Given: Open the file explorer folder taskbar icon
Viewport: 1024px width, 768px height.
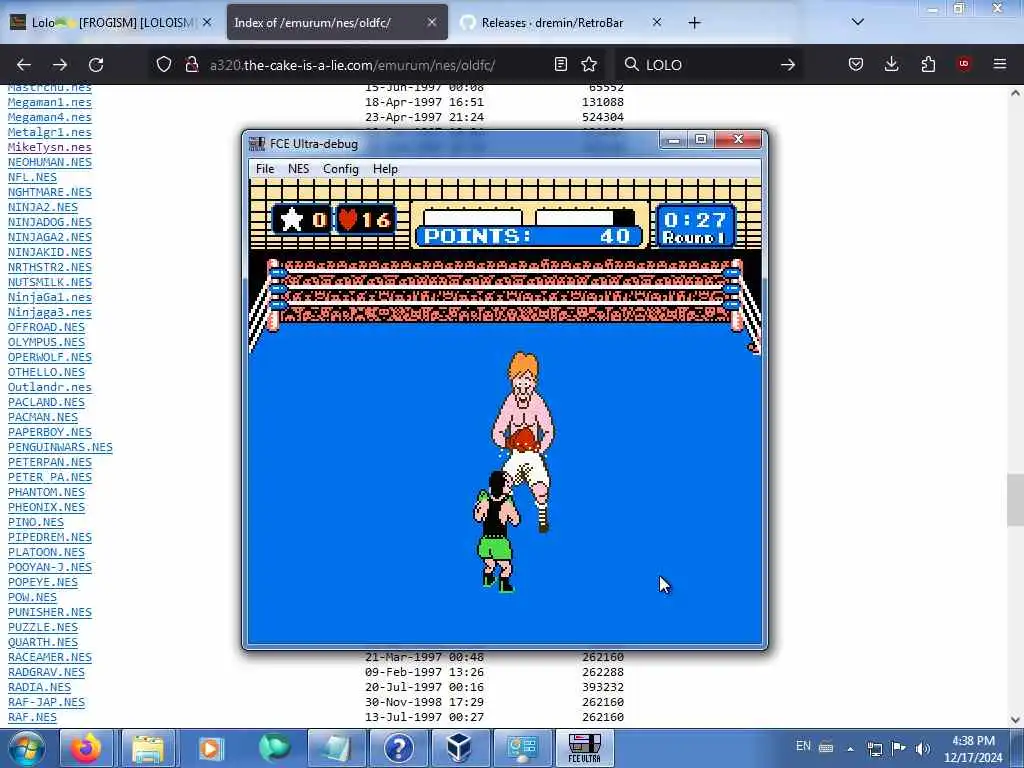Looking at the screenshot, I should (148, 748).
